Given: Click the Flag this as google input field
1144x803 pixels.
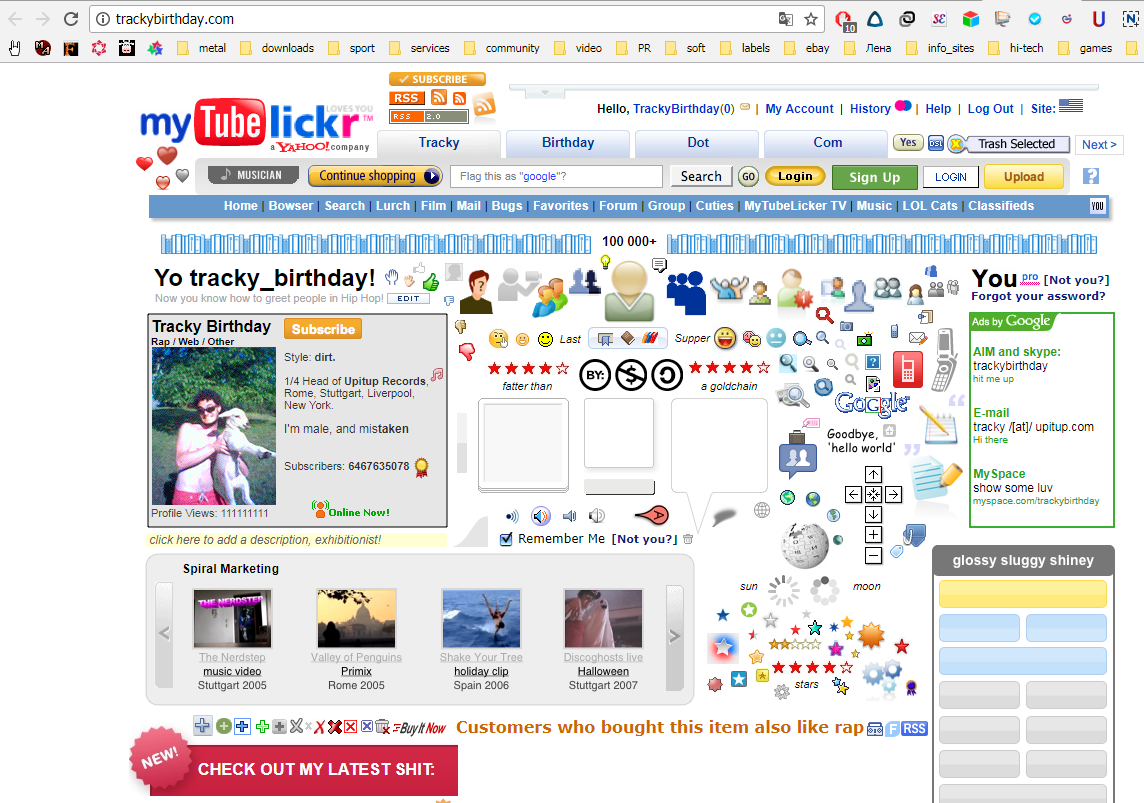Looking at the screenshot, I should pos(557,176).
